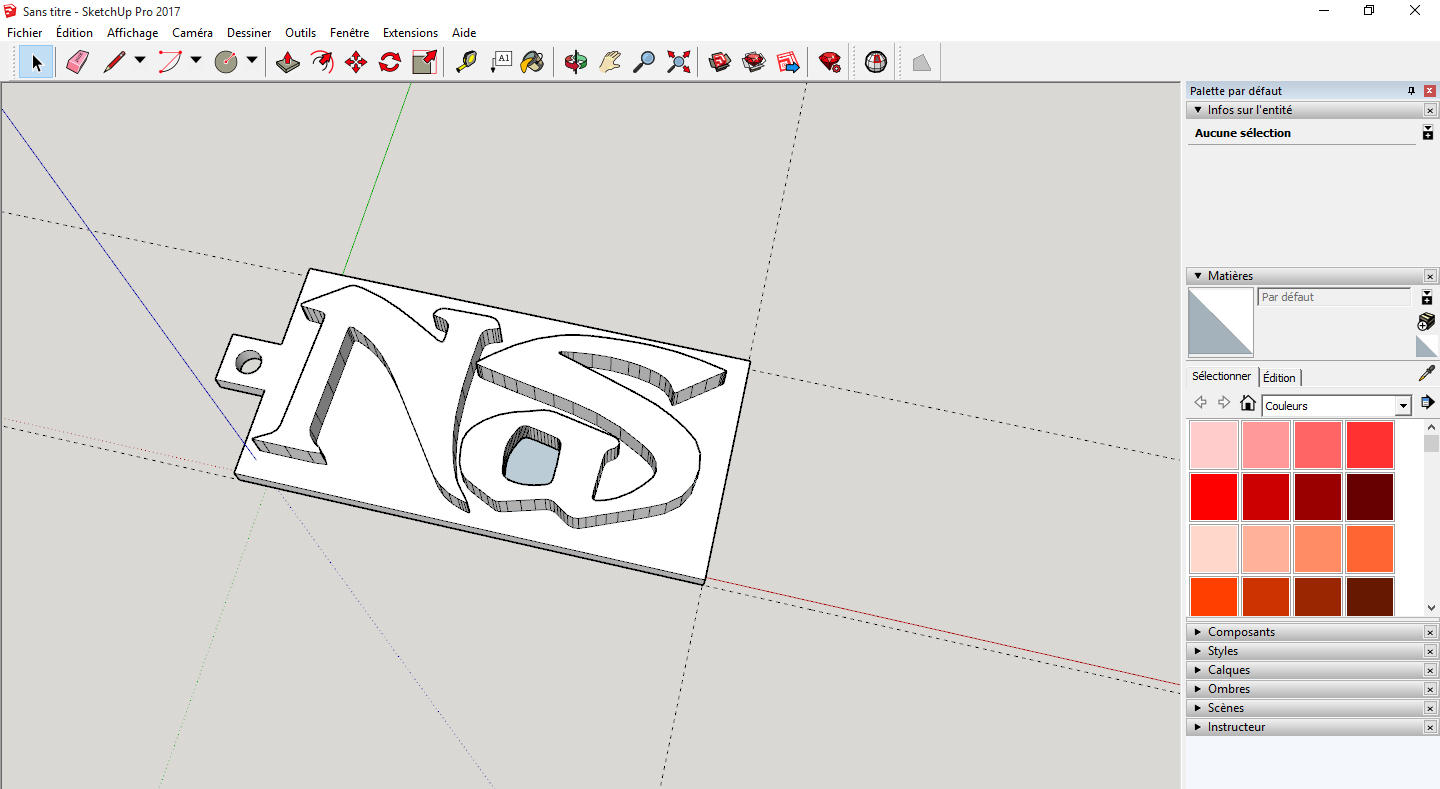1440x789 pixels.
Task: Activate the Paint Bucket tool
Action: (534, 62)
